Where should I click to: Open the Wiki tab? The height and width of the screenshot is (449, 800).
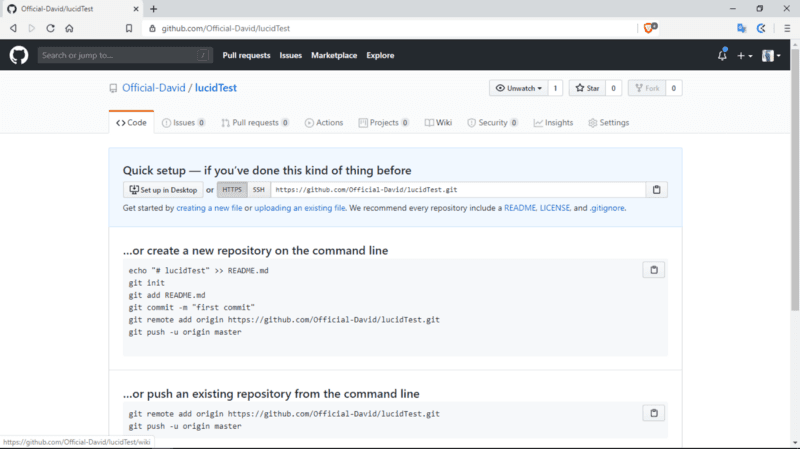point(438,123)
